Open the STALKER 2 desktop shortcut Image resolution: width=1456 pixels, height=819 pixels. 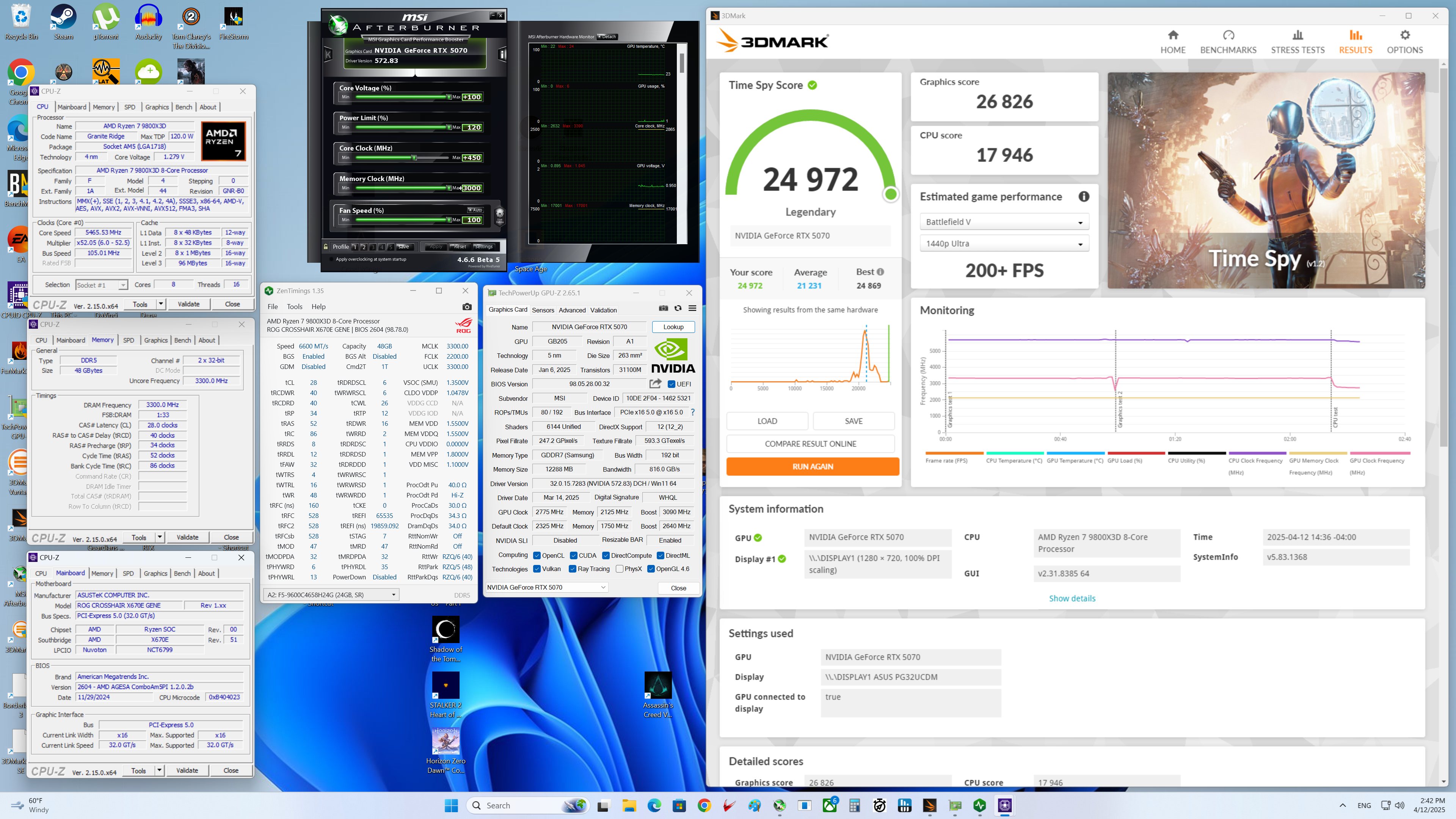click(446, 695)
